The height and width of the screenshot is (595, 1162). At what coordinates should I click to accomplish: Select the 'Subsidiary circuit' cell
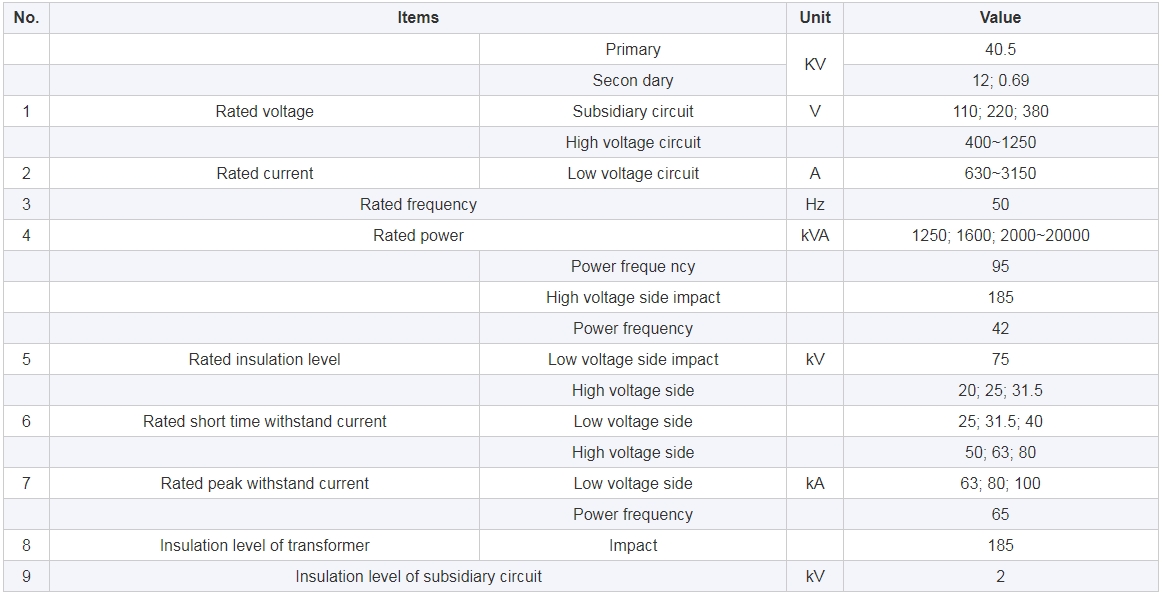point(632,111)
